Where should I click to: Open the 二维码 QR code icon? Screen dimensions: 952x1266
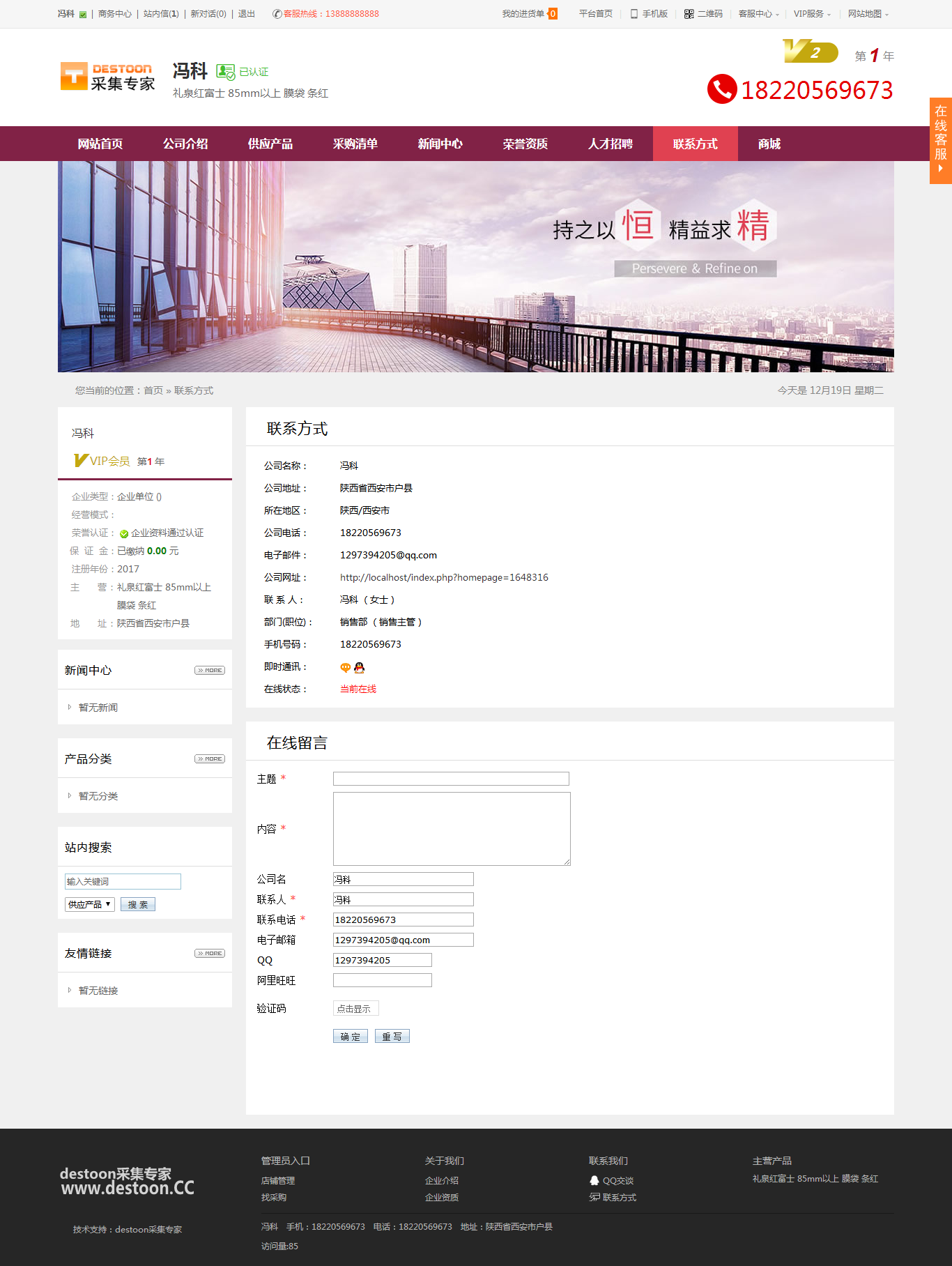point(689,14)
